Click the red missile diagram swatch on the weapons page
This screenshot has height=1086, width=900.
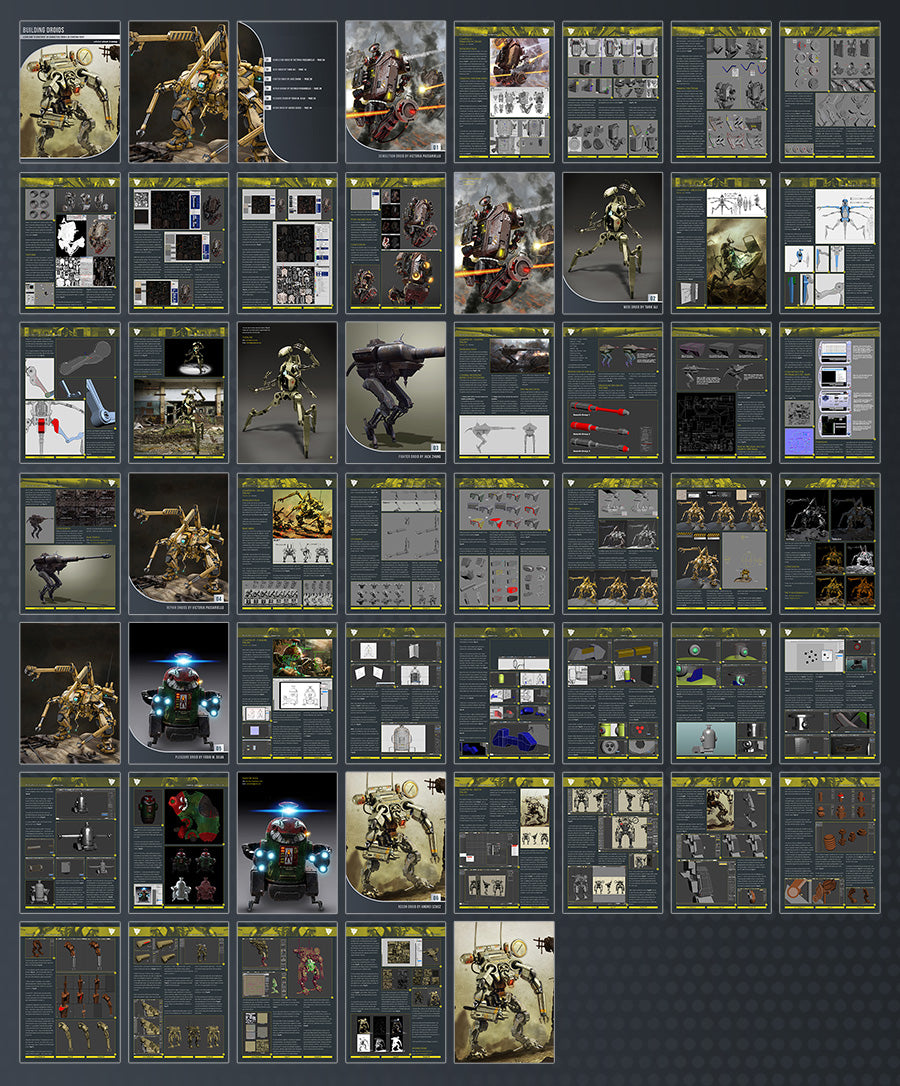[x=584, y=426]
